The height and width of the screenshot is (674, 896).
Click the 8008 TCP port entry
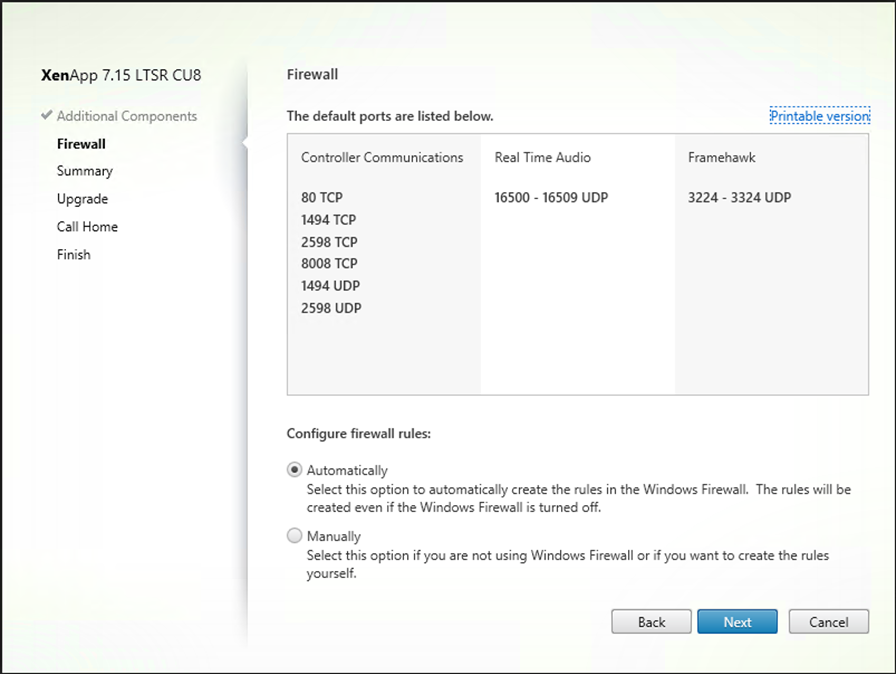point(329,264)
